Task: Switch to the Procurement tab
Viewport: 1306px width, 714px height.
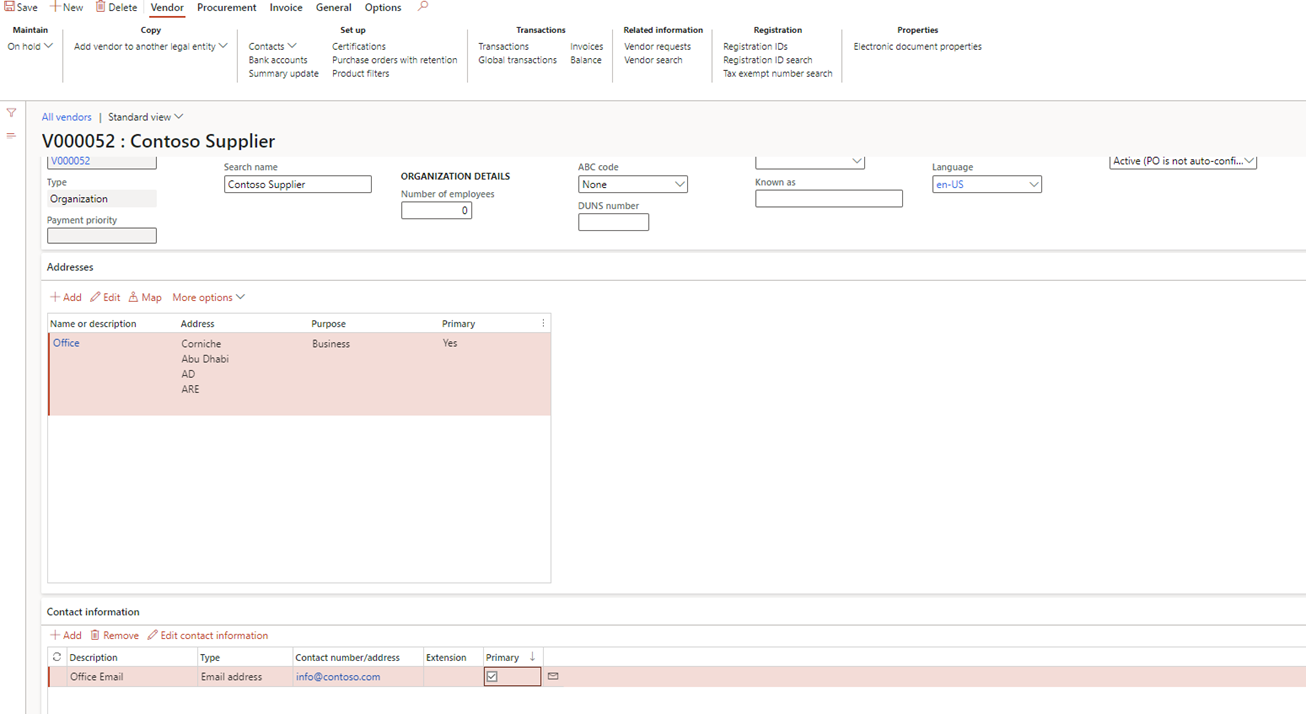Action: pyautogui.click(x=226, y=7)
